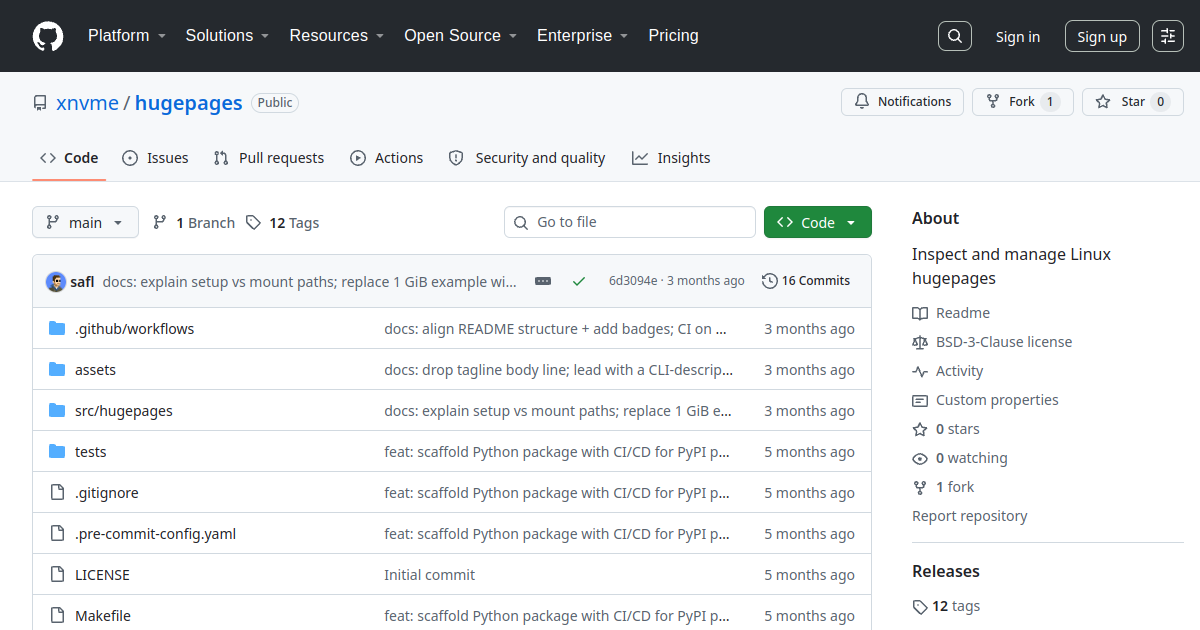Open the .gitignore file
1200x630 pixels.
[x=107, y=493]
